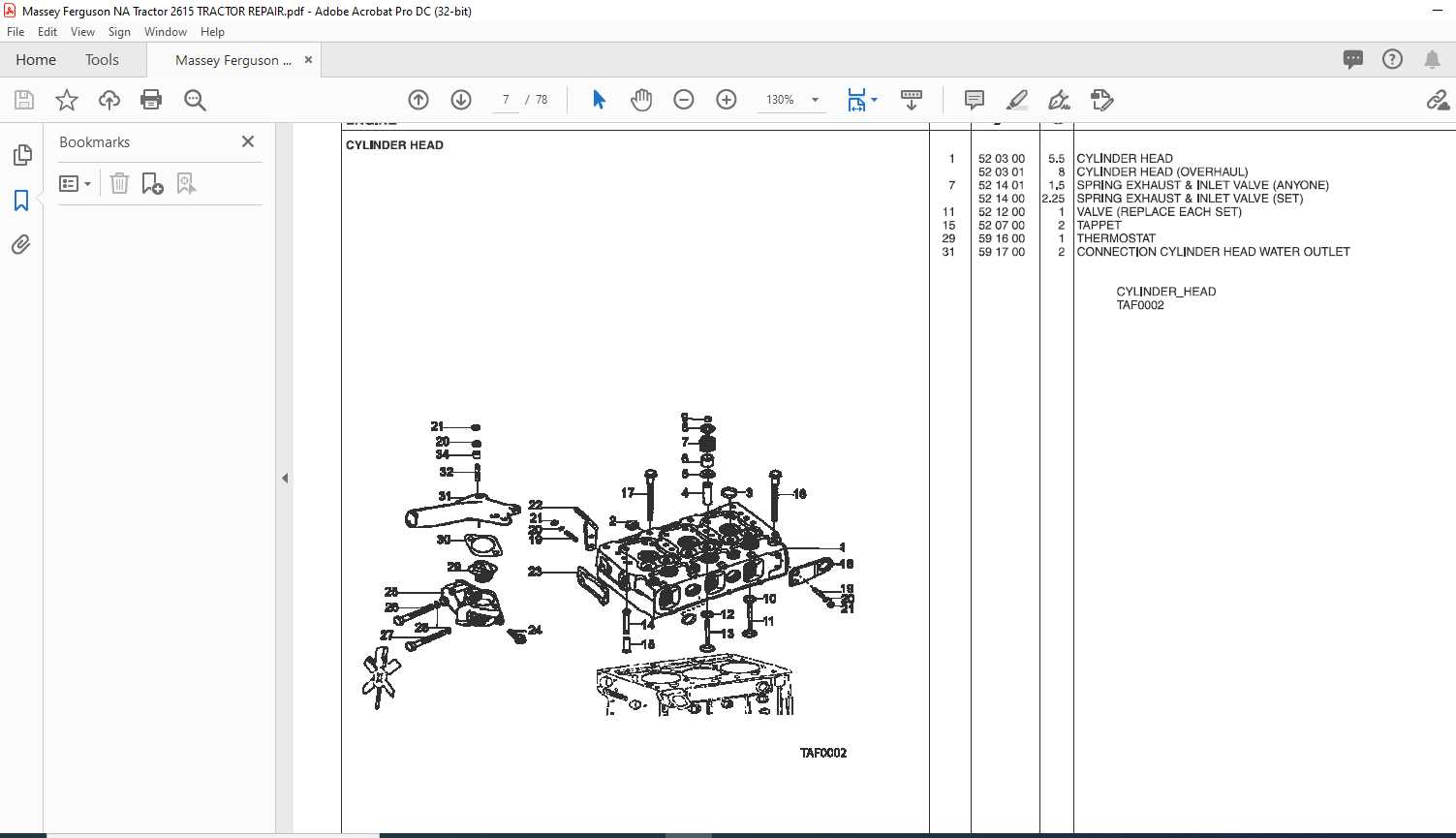The image size is (1456, 838).
Task: Open the Sign menu
Action: 119,32
